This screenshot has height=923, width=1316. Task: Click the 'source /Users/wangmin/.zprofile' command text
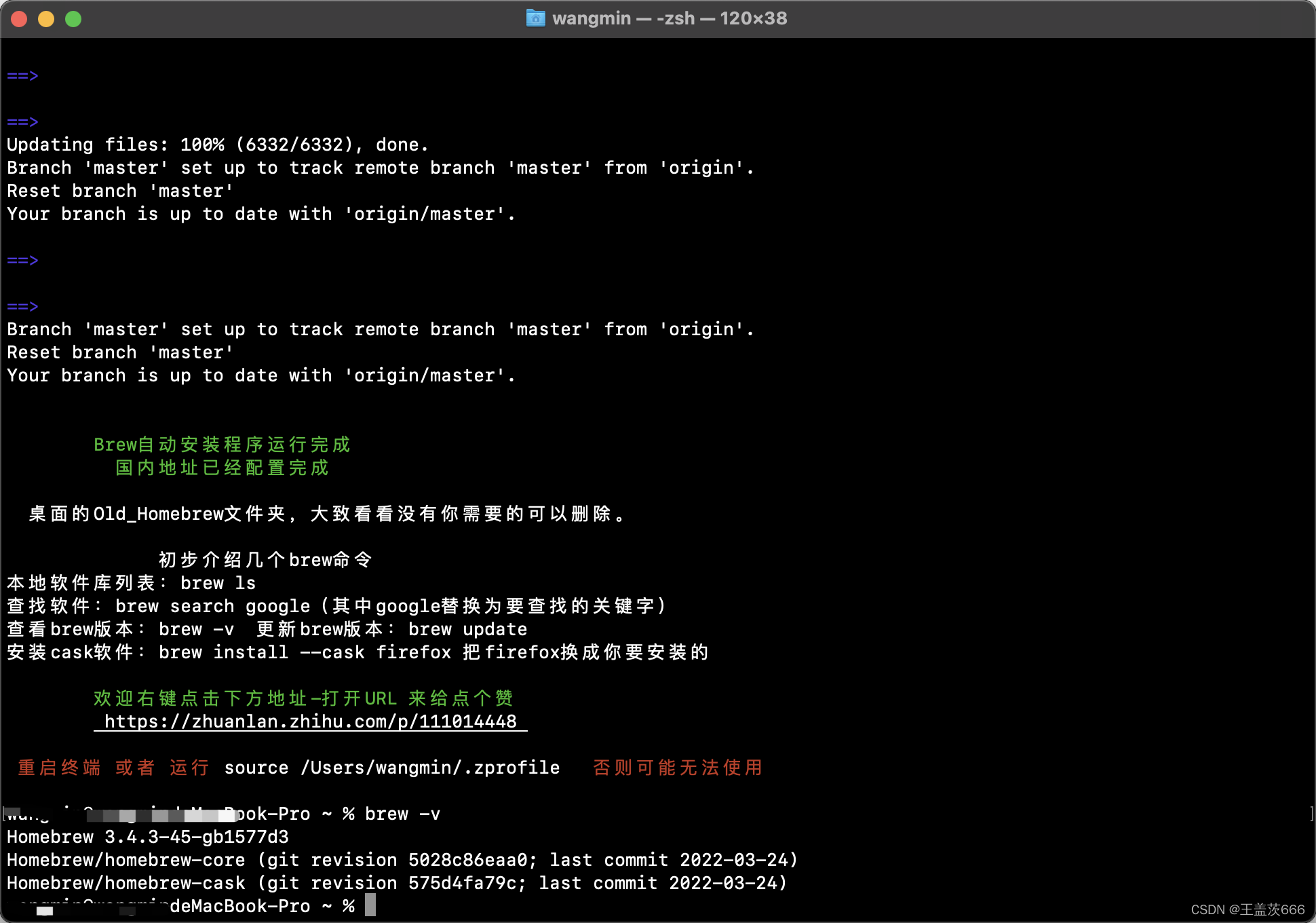click(x=391, y=768)
